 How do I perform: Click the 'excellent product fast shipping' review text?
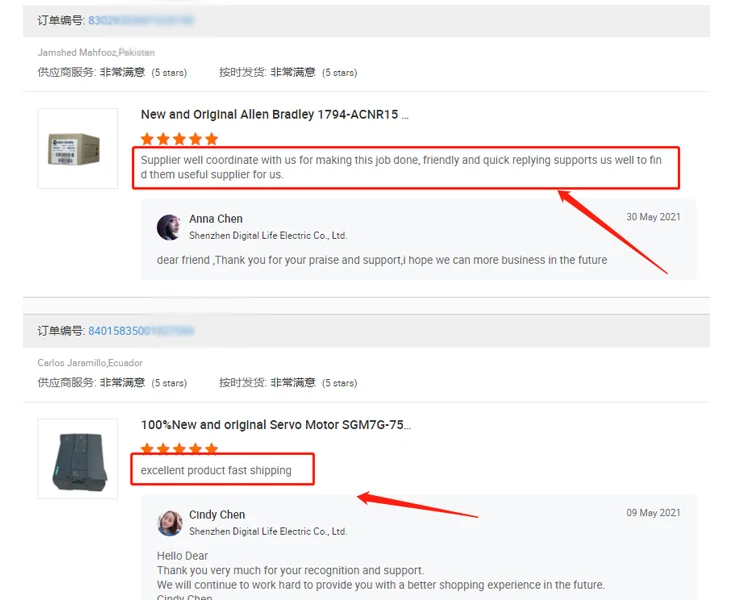(x=216, y=470)
